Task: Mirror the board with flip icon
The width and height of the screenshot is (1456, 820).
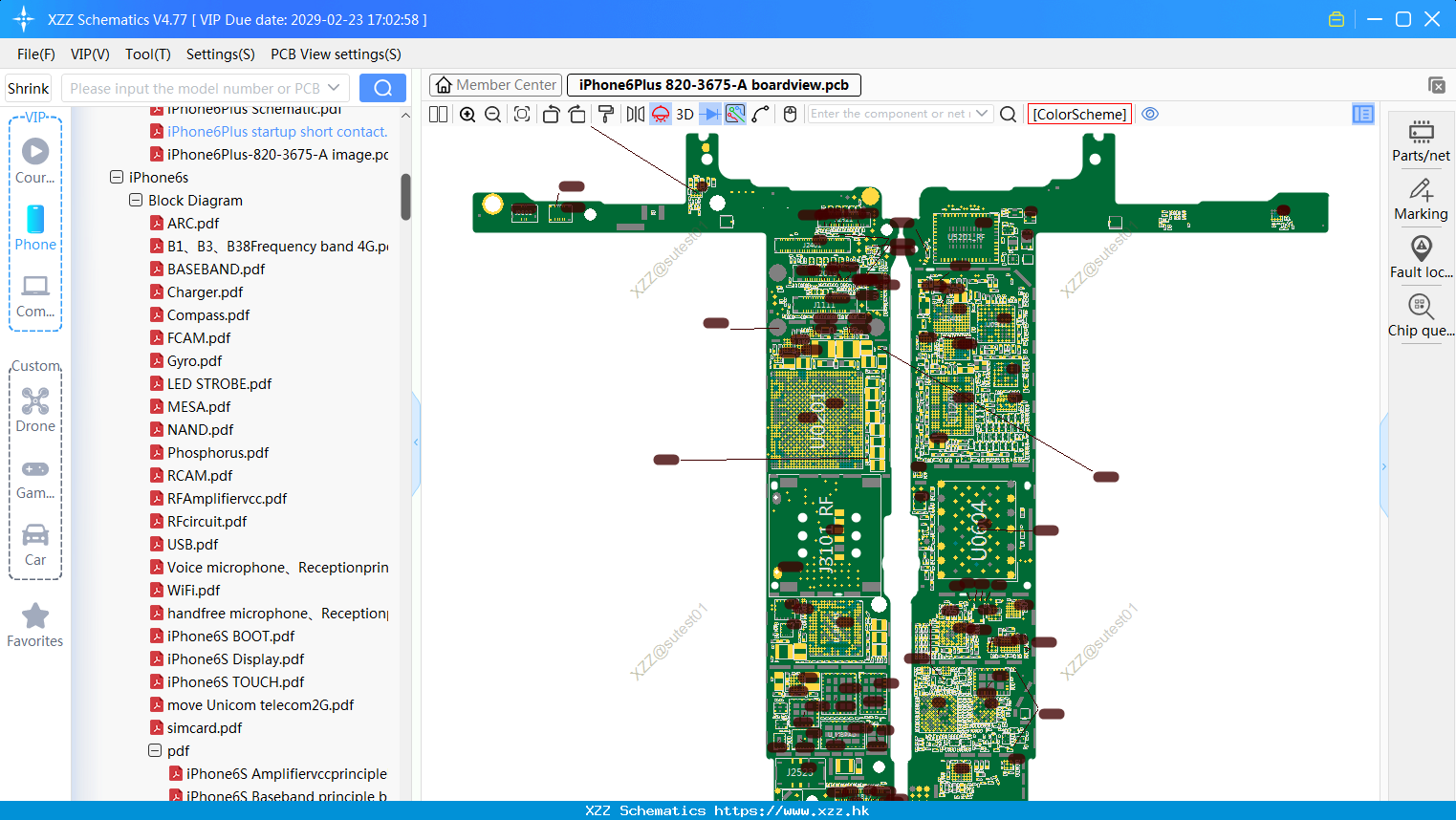Action: point(635,115)
